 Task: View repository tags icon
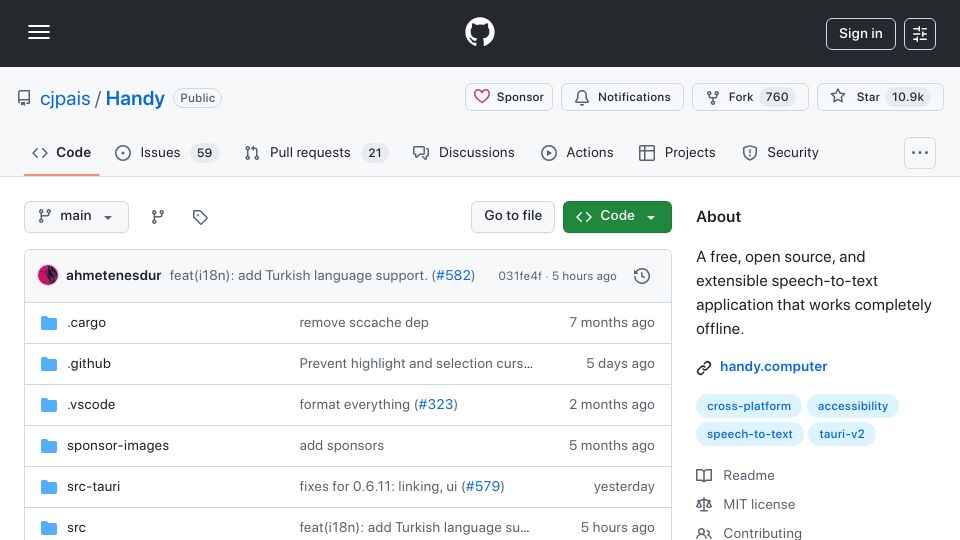[x=200, y=217]
